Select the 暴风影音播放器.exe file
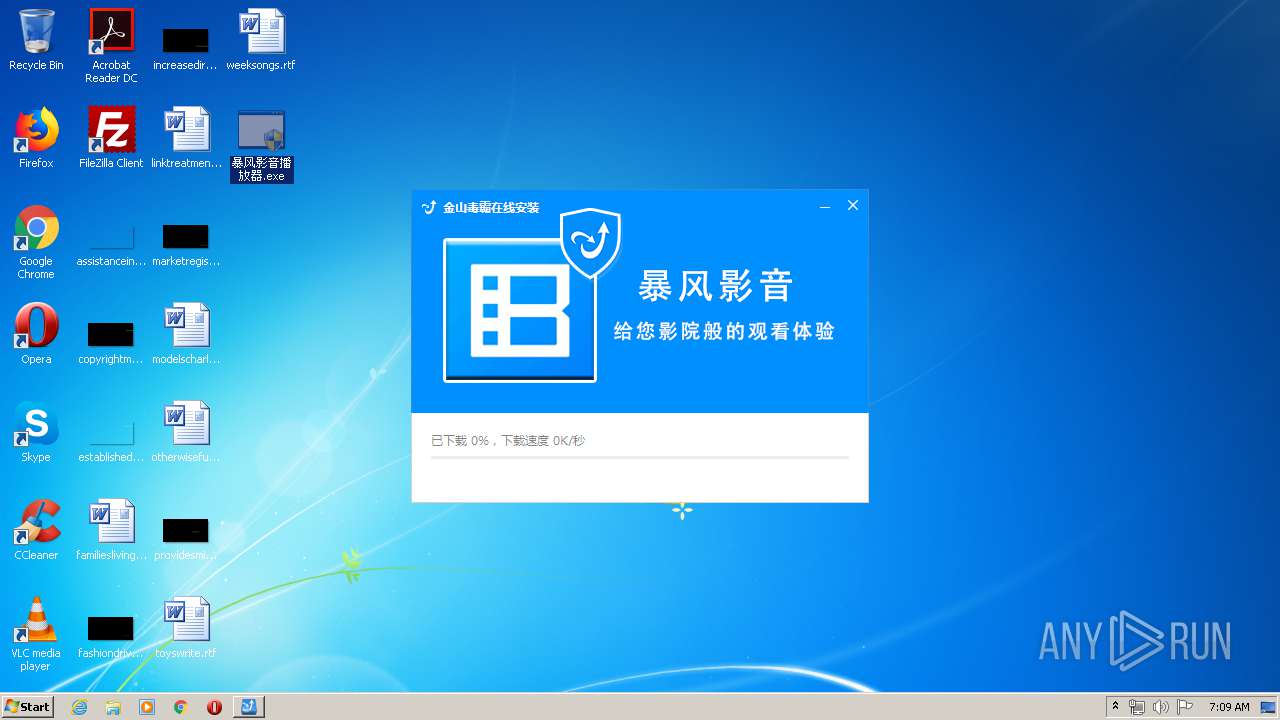Screen dimensions: 1280x720 click(261, 146)
